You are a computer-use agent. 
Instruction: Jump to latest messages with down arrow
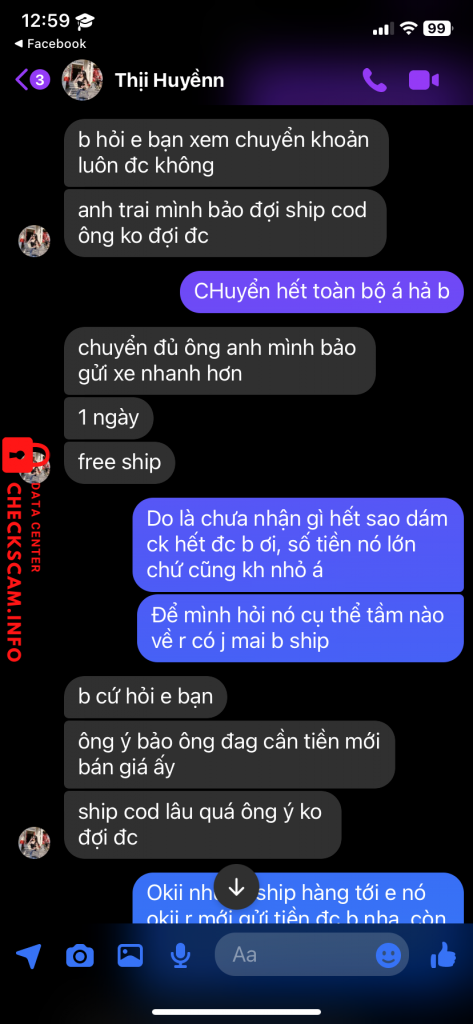236,888
